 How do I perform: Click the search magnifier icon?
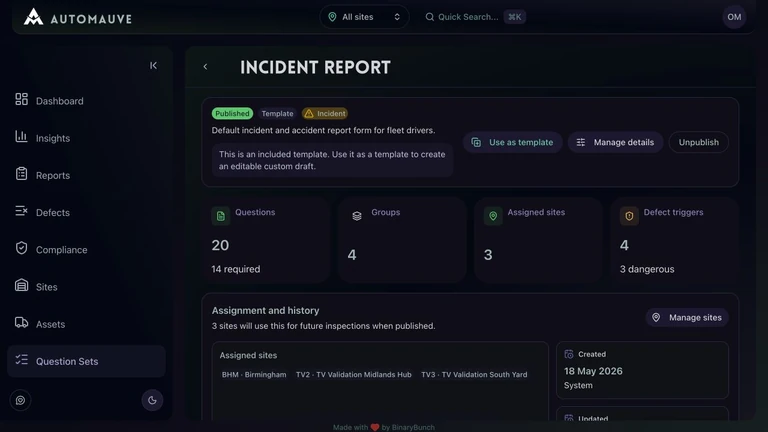pyautogui.click(x=430, y=17)
